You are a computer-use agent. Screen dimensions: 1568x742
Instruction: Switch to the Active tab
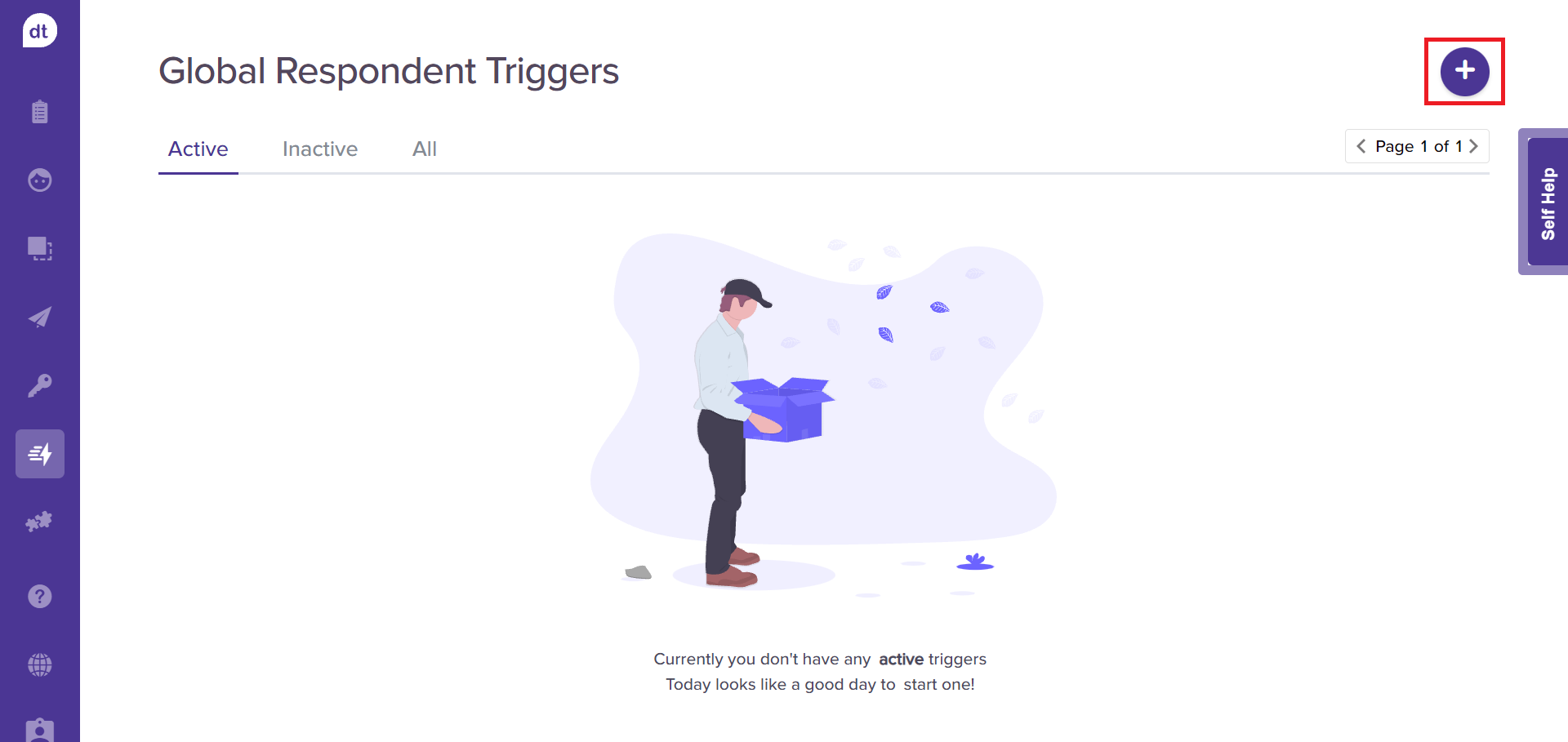198,149
